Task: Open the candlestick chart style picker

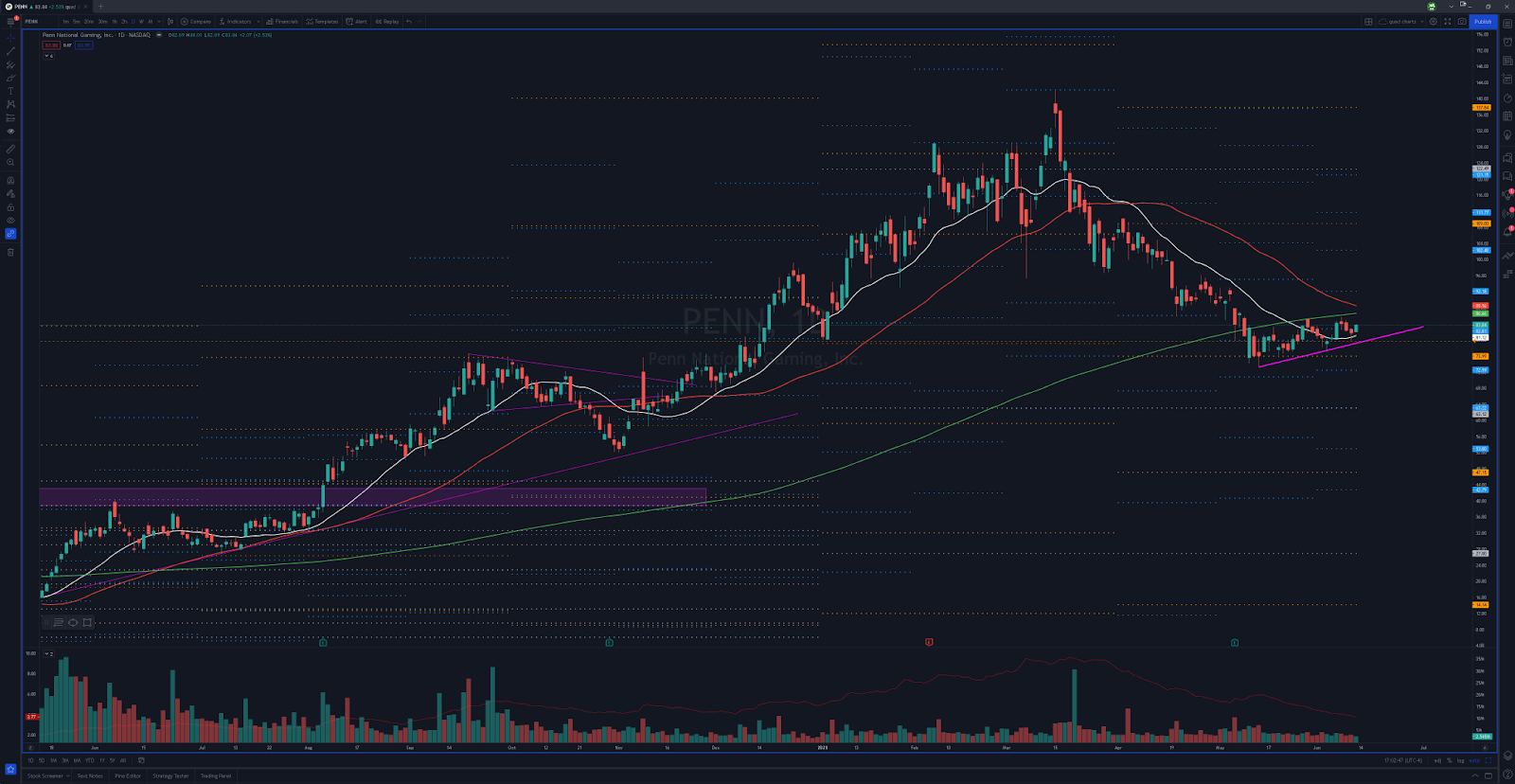Action: tap(170, 21)
